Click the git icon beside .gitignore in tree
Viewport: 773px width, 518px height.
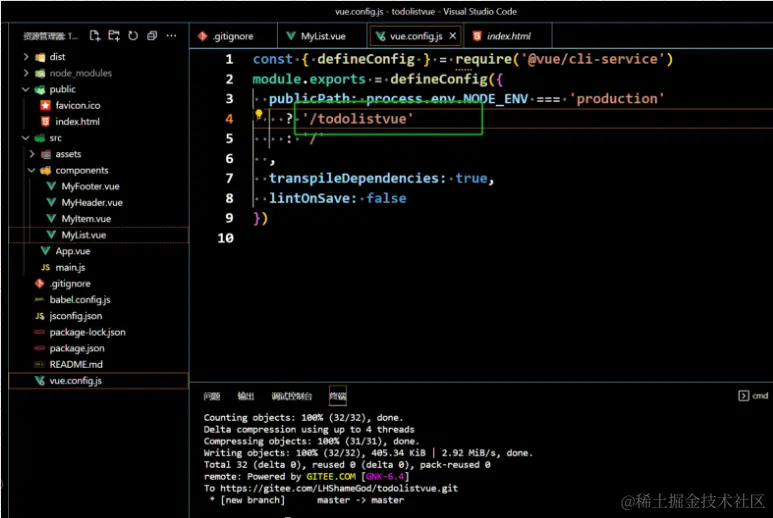click(39, 283)
